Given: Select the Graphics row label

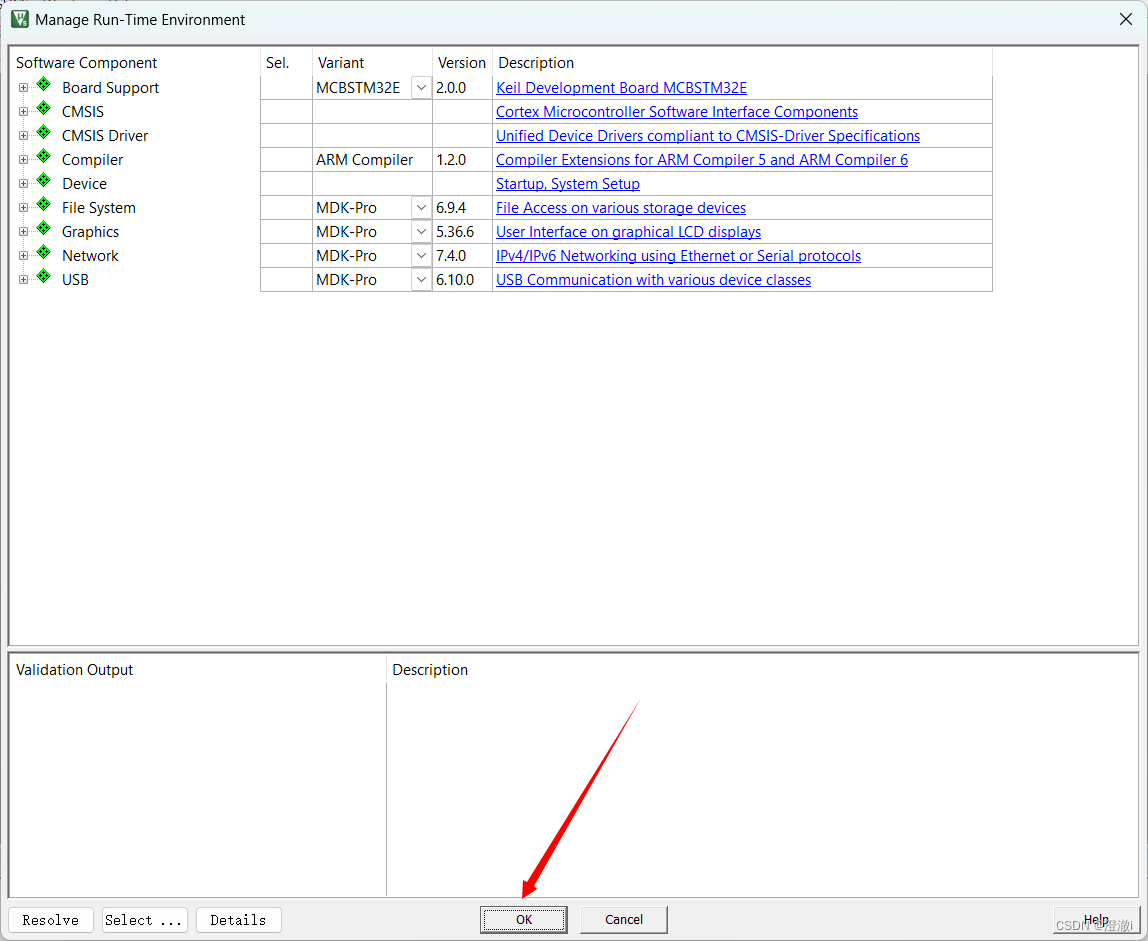Looking at the screenshot, I should pyautogui.click(x=90, y=231).
